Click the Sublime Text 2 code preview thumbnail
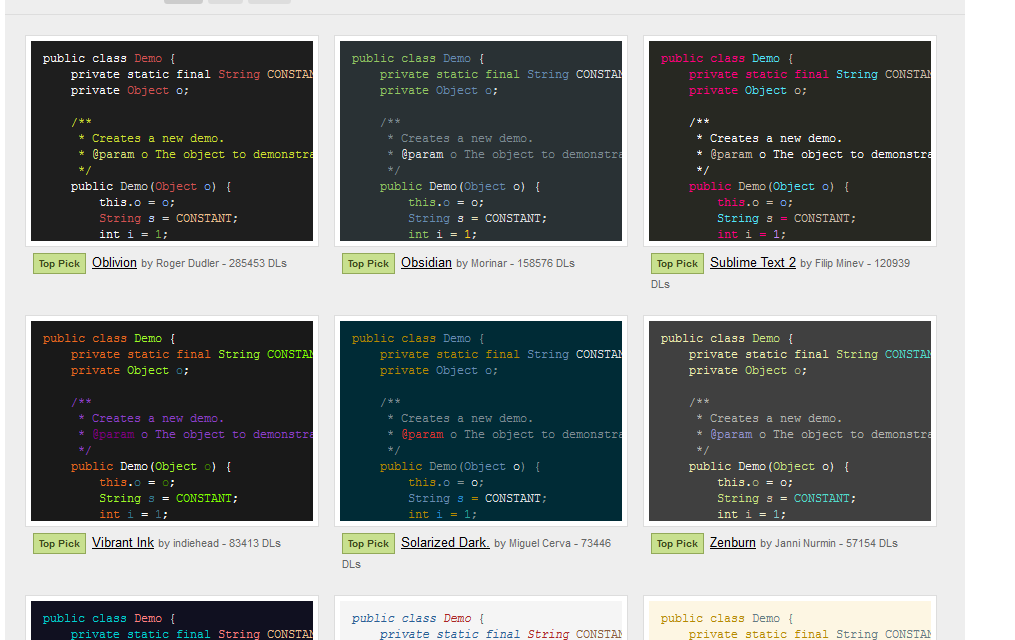 pyautogui.click(x=790, y=141)
